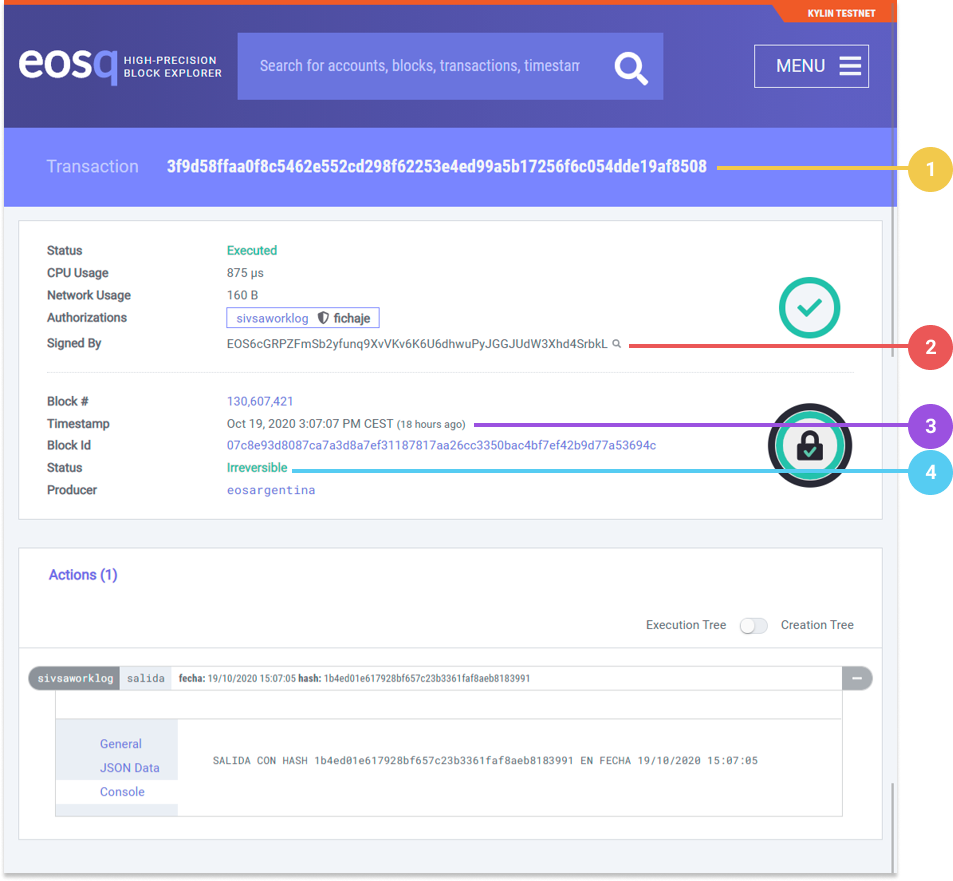
Task: Open the sivsaworklog fichaje authorization
Action: (303, 318)
